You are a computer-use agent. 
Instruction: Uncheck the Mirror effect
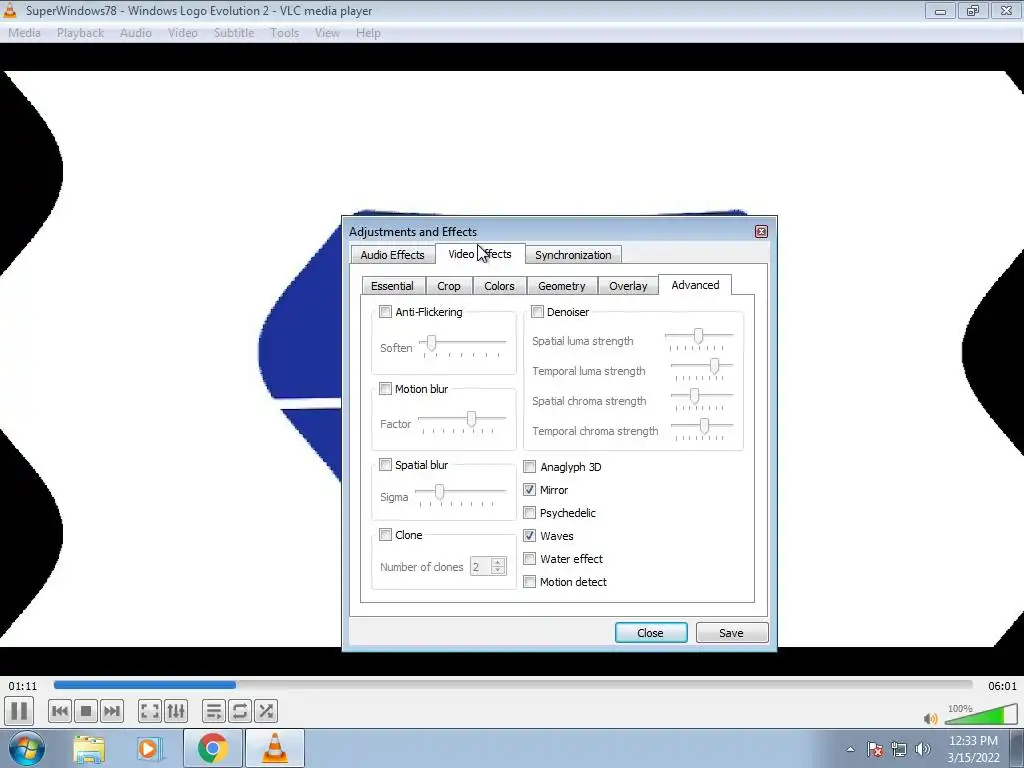(530, 489)
